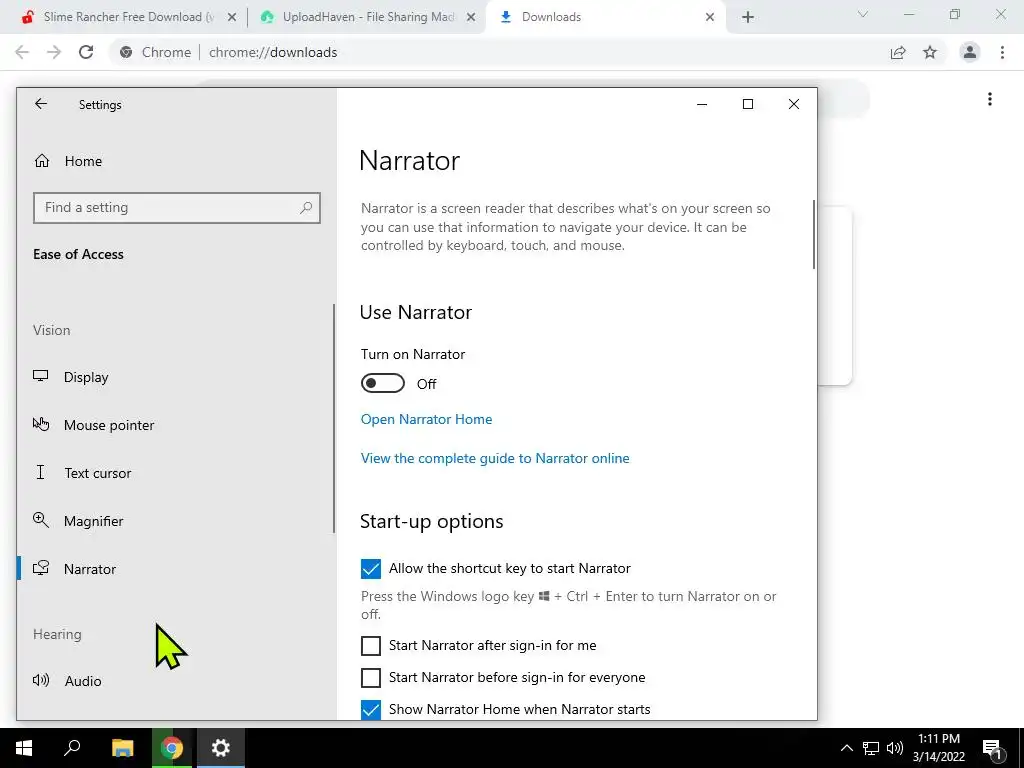The image size is (1024, 768).
Task: Open notification center icon
Action: [993, 748]
